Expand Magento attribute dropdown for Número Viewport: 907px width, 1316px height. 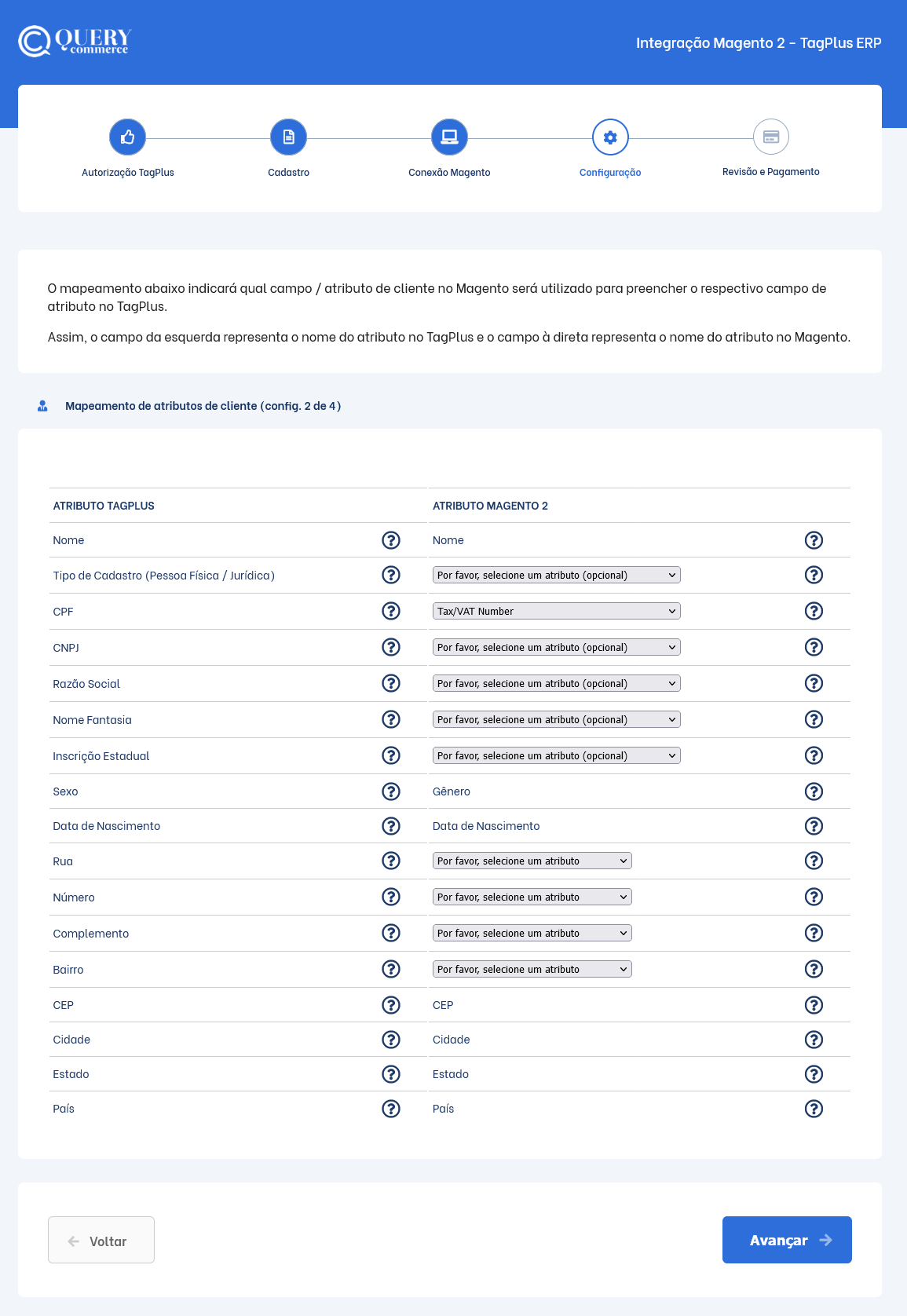[x=532, y=897]
